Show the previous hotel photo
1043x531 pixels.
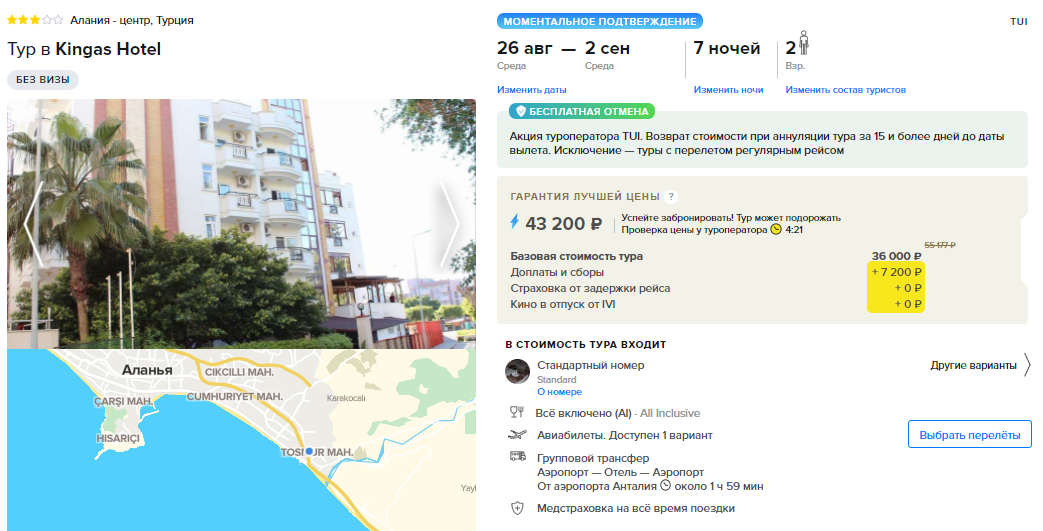[x=33, y=224]
